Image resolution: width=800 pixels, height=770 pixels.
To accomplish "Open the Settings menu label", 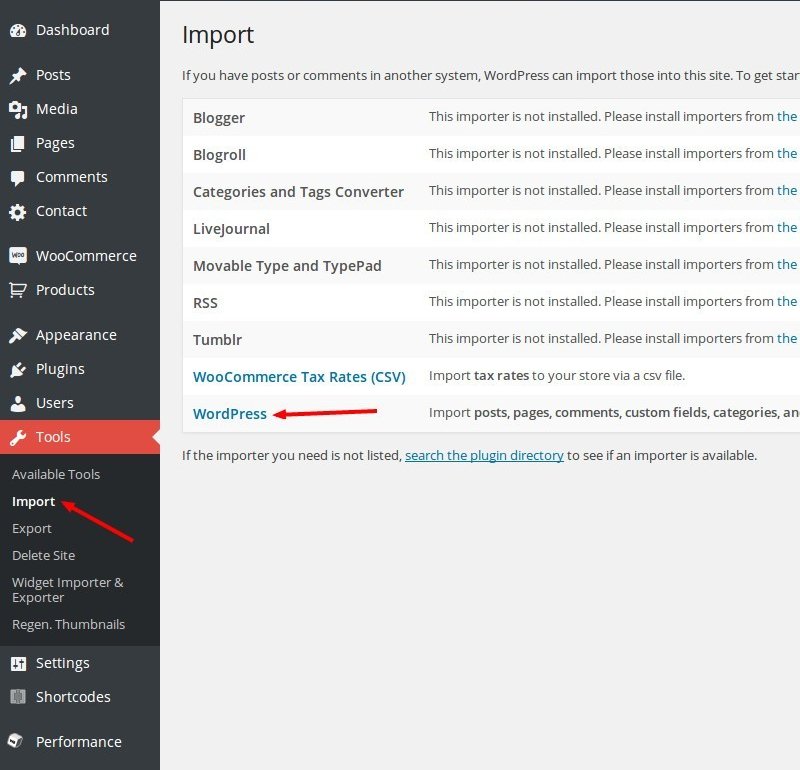I will 63,663.
